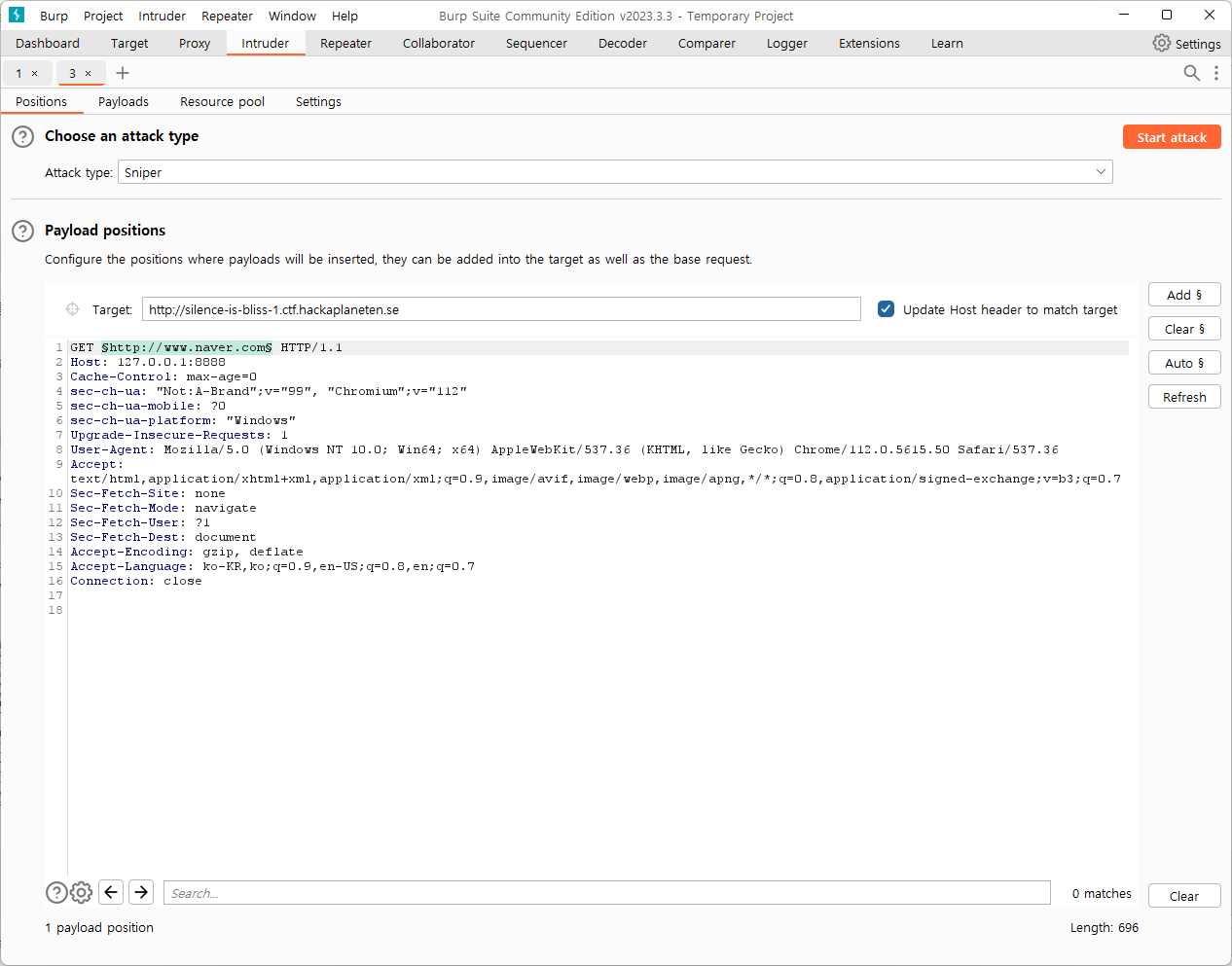Click the search magnifier icon
Screen dimensions: 1232x966
pyautogui.click(x=1191, y=73)
